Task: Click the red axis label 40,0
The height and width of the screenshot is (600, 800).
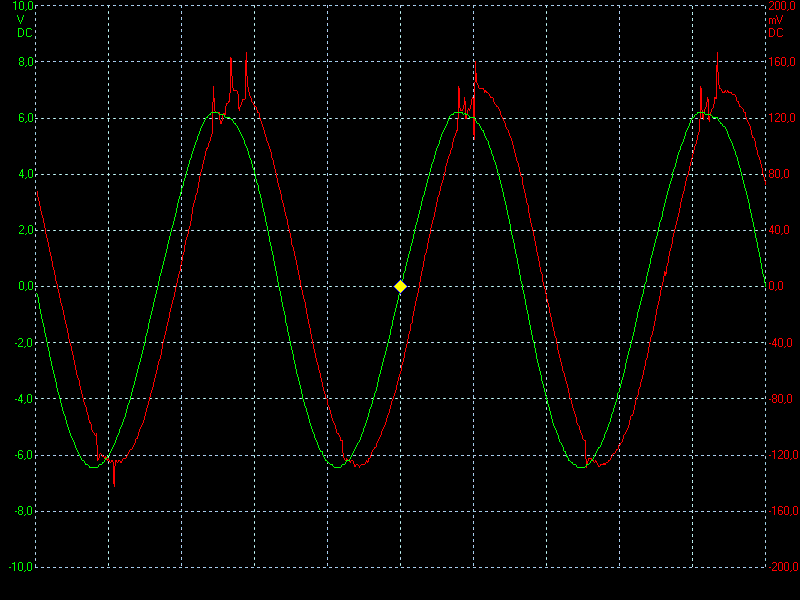Action: (x=779, y=230)
